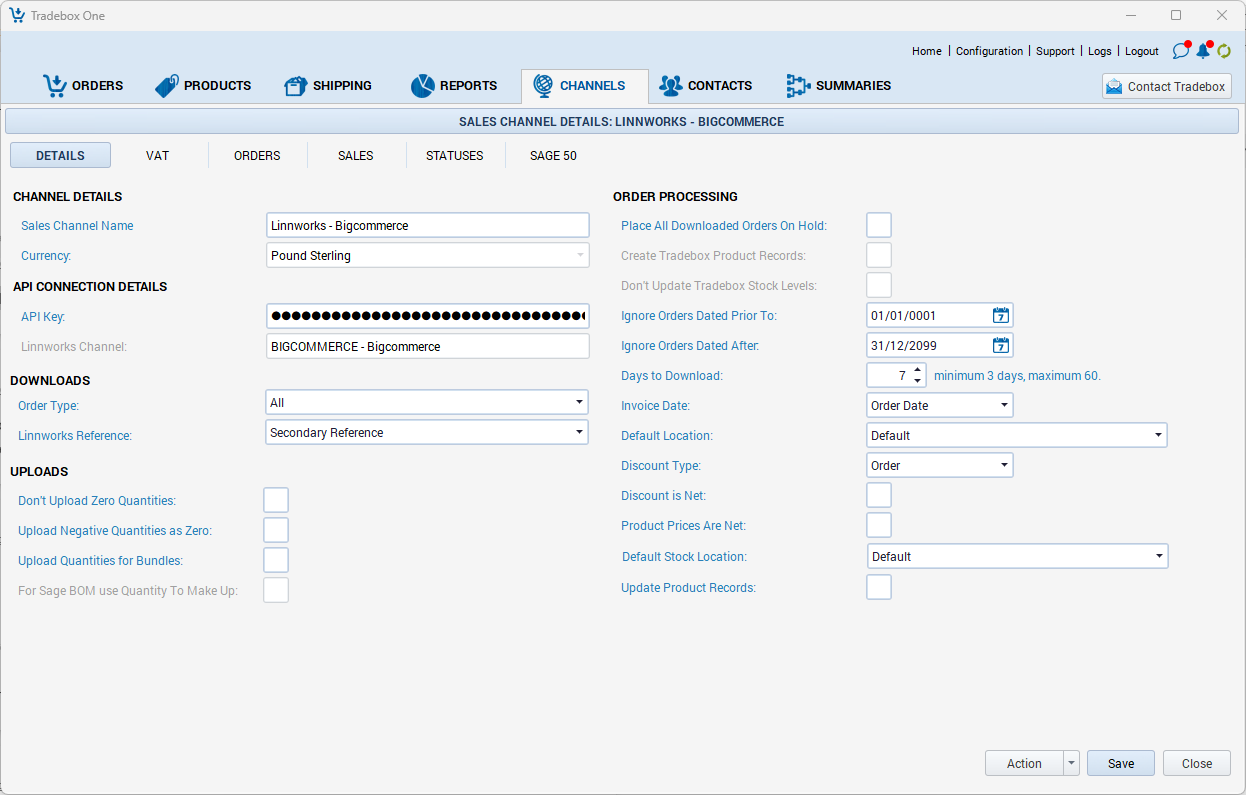This screenshot has width=1246, height=795.
Task: Open calendar for Ignore Orders Dated Prior To
Action: 1000,316
